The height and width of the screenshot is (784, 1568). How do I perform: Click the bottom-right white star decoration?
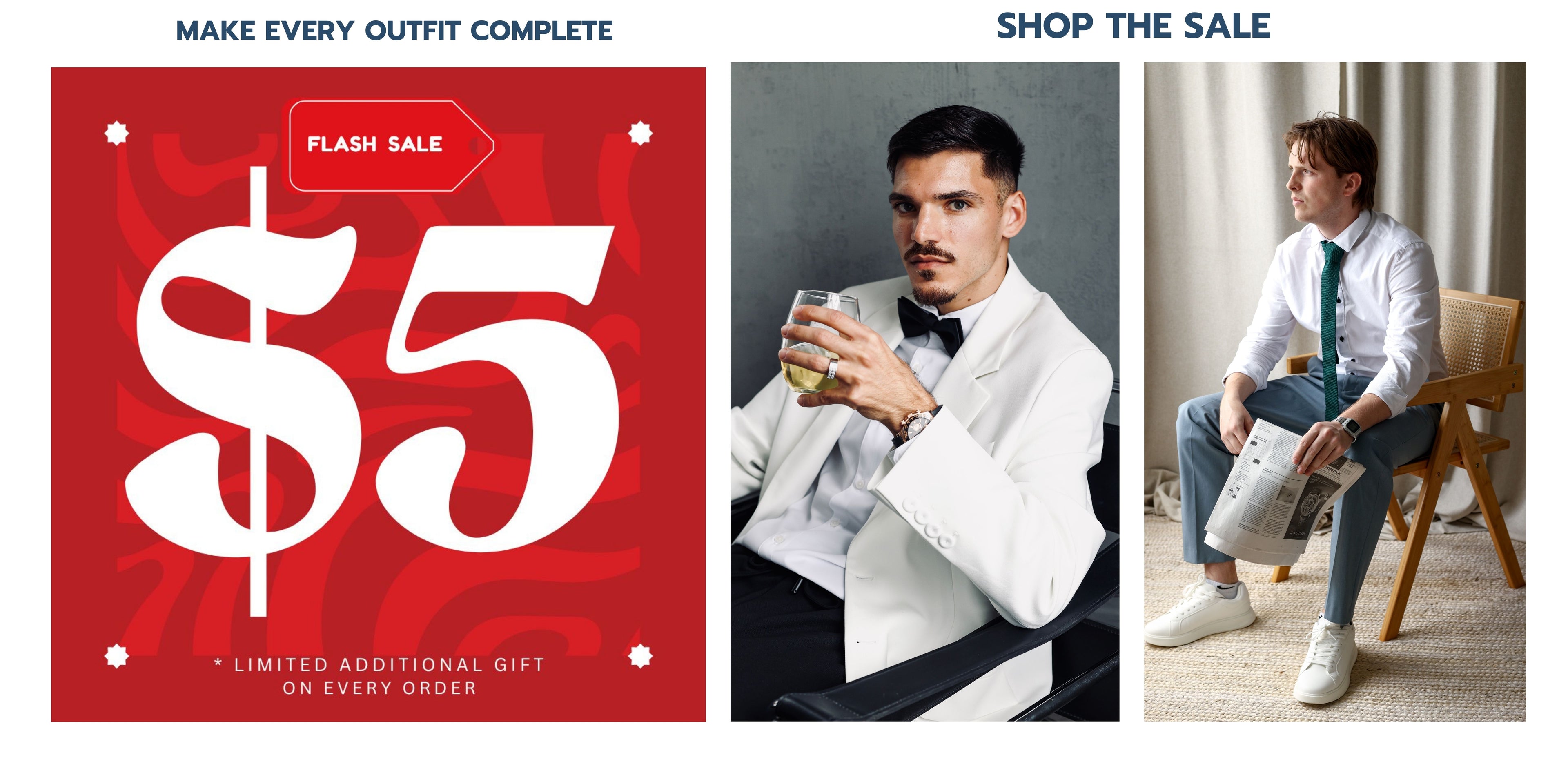pos(640,656)
